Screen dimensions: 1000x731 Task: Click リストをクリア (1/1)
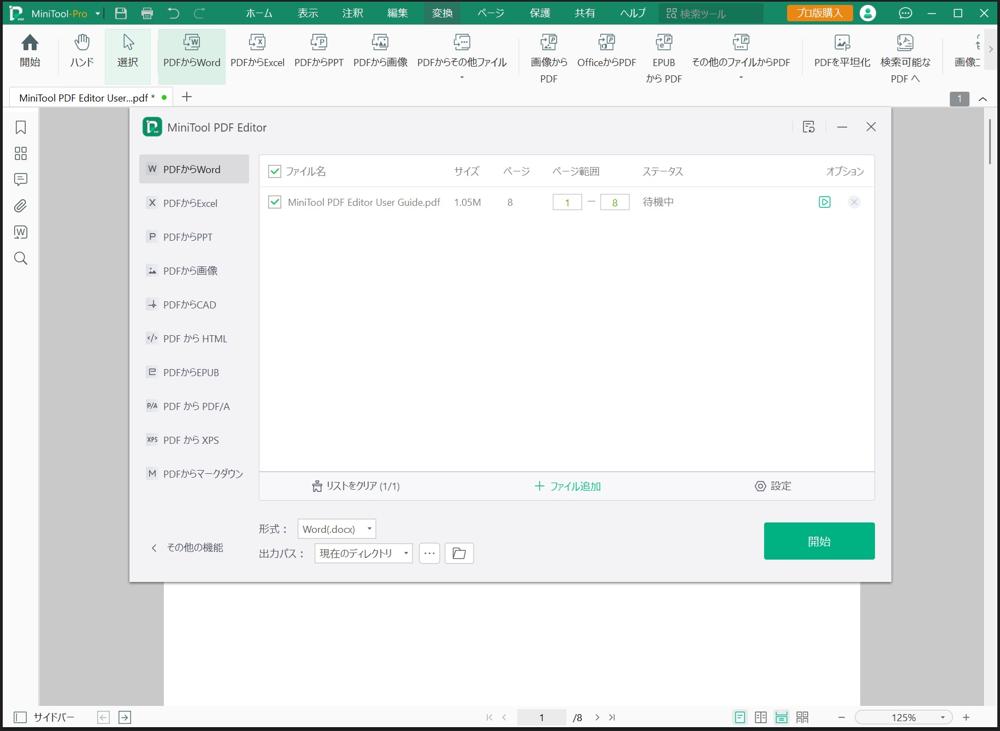(356, 486)
